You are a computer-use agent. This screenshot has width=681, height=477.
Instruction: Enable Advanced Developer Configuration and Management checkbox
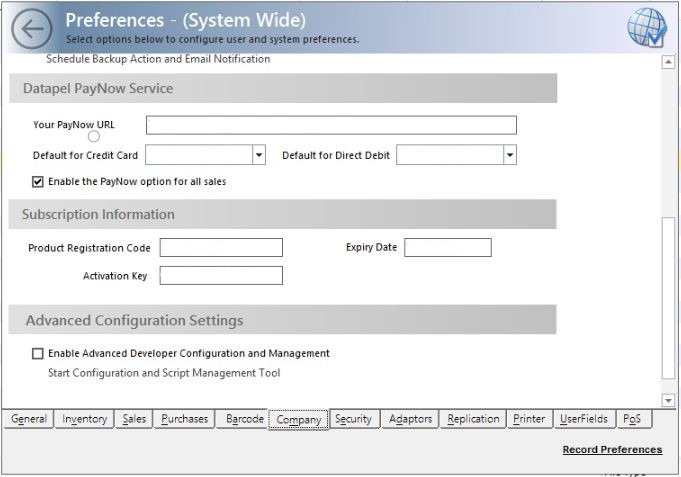(38, 353)
